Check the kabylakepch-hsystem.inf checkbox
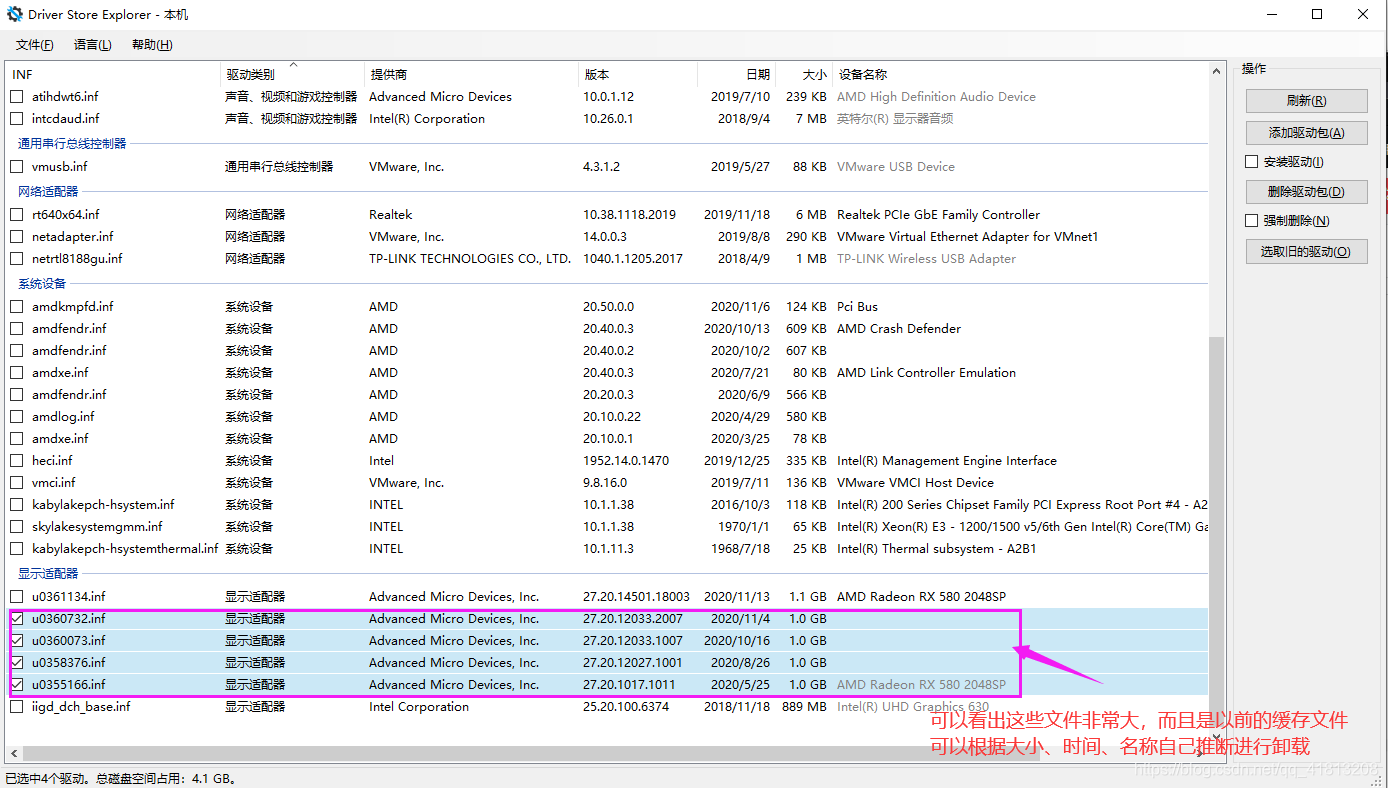Screen dimensions: 1388x788 tap(16, 505)
